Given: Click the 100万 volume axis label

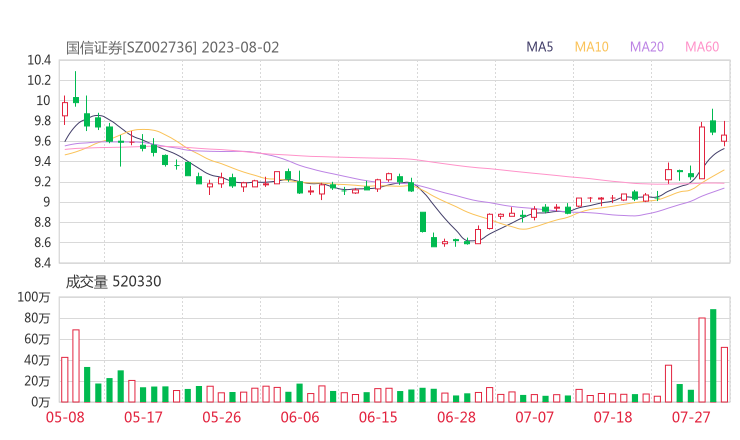Looking at the screenshot, I should pos(34,297).
